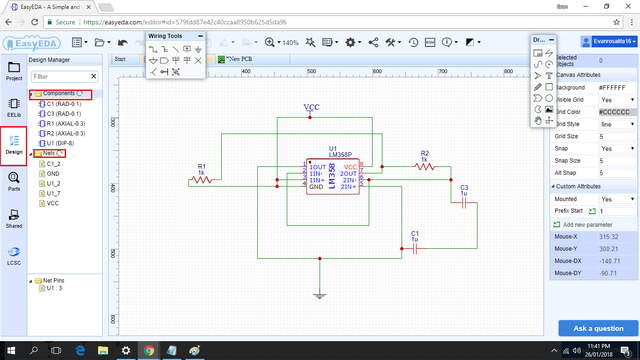640x360 pixels.
Task: Open the LCSC sidebar panel
Action: tap(14, 256)
